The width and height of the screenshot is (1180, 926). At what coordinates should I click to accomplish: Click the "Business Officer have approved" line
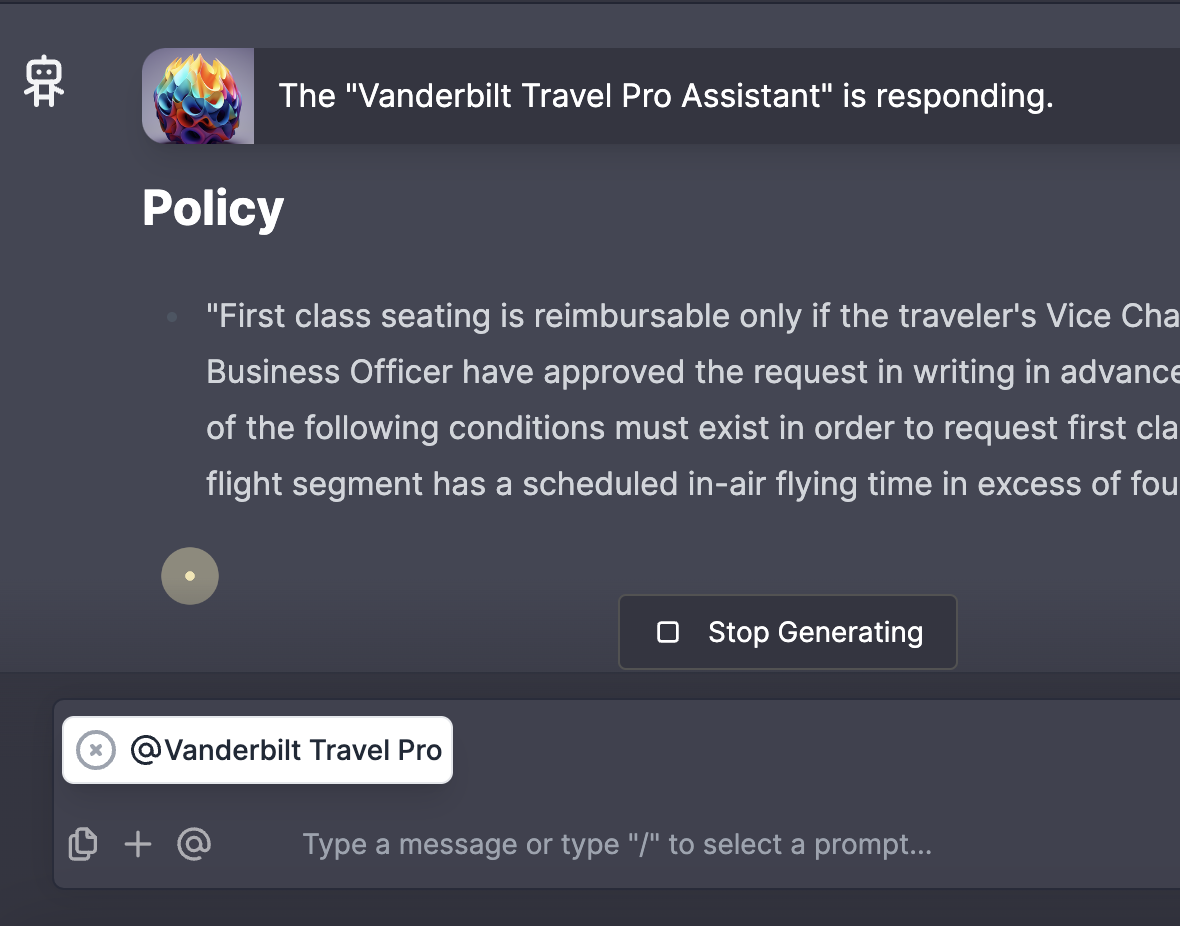692,372
